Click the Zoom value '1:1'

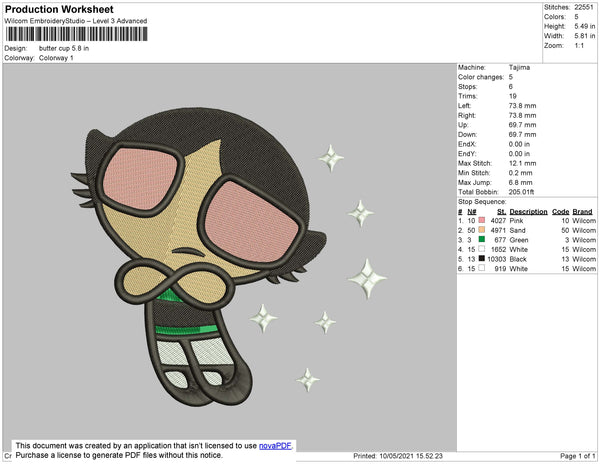579,46
